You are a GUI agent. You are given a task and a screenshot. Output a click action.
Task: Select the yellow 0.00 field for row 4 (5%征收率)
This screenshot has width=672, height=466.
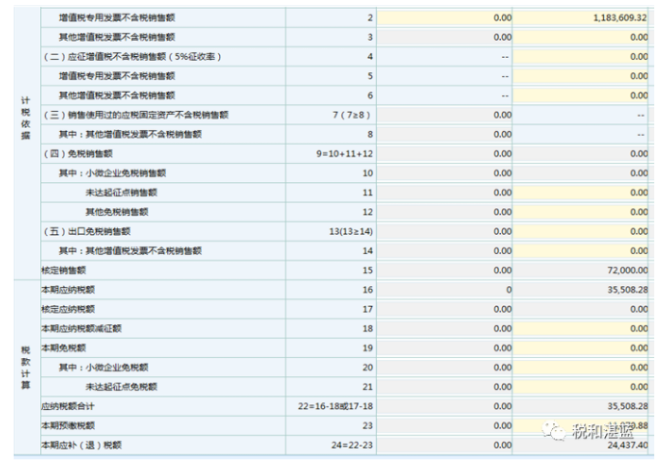581,57
